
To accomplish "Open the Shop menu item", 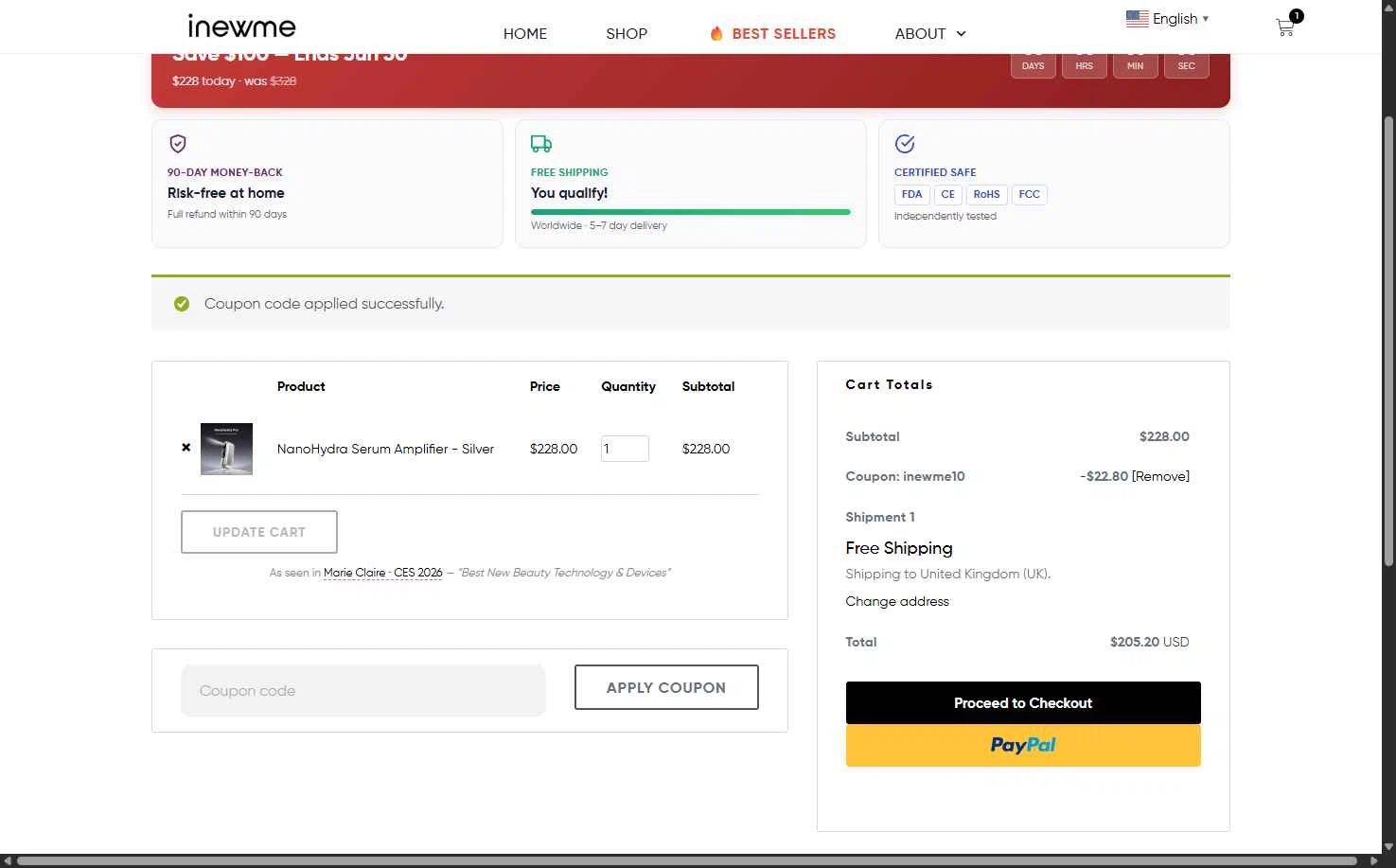I will tap(627, 34).
